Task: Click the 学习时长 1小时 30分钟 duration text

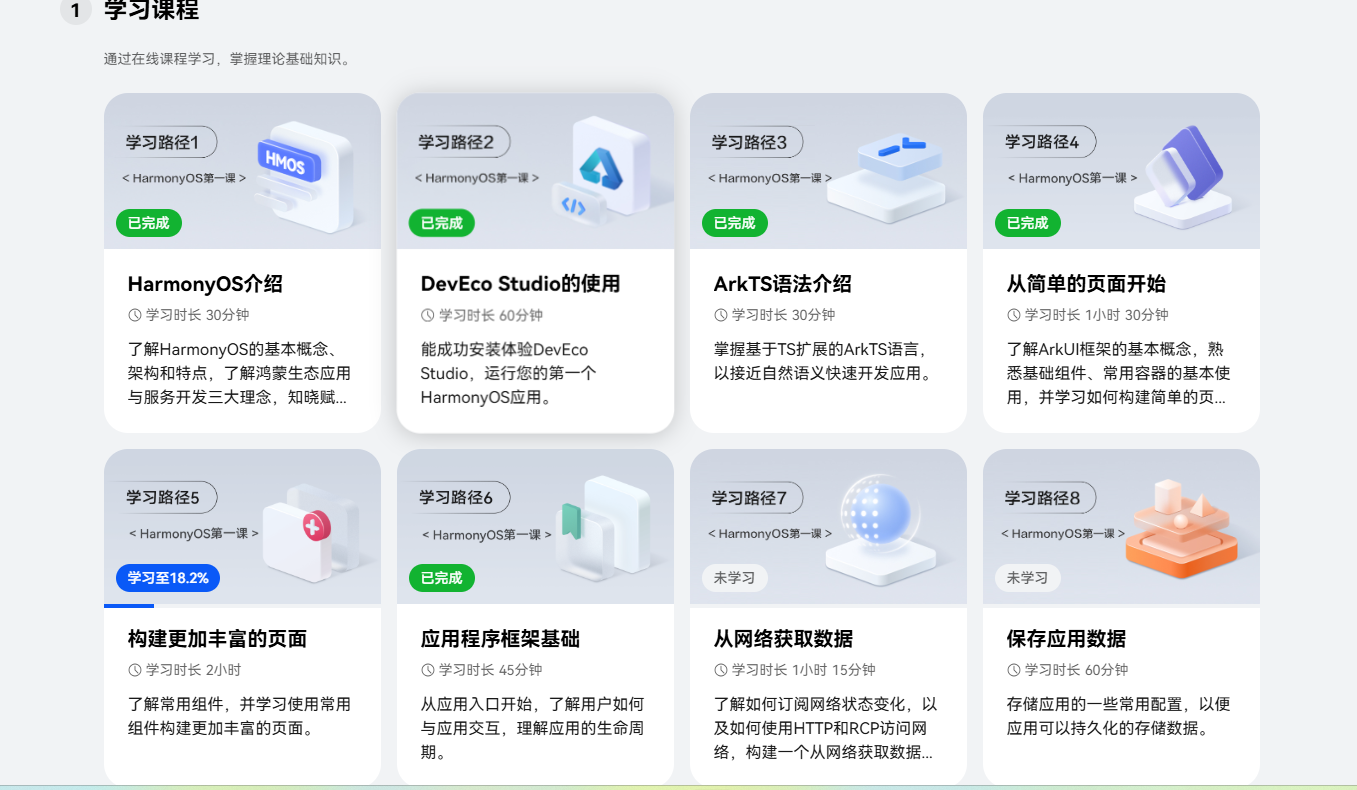Action: click(1096, 315)
